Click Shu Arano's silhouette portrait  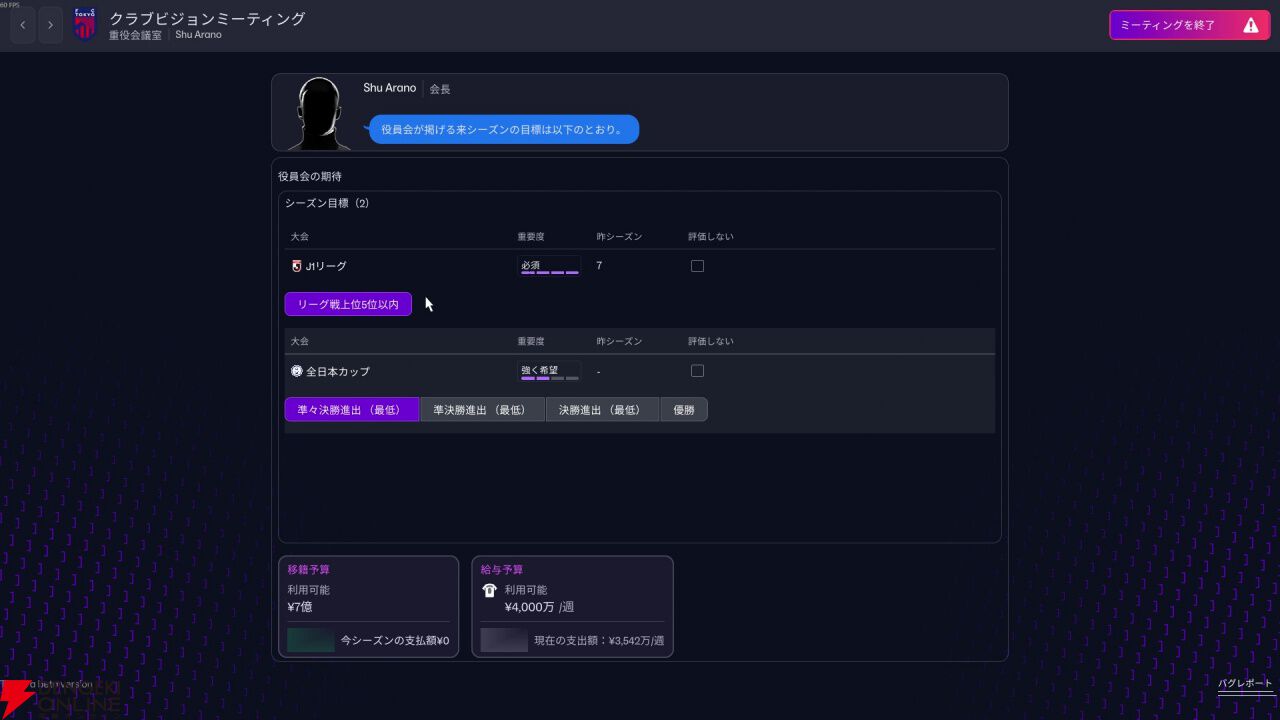319,113
